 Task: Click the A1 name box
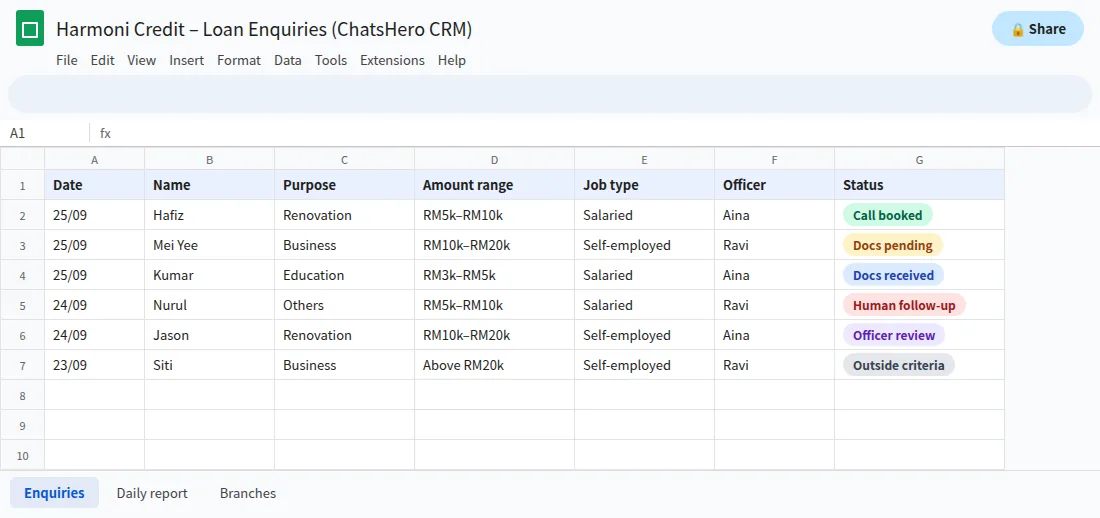point(45,133)
